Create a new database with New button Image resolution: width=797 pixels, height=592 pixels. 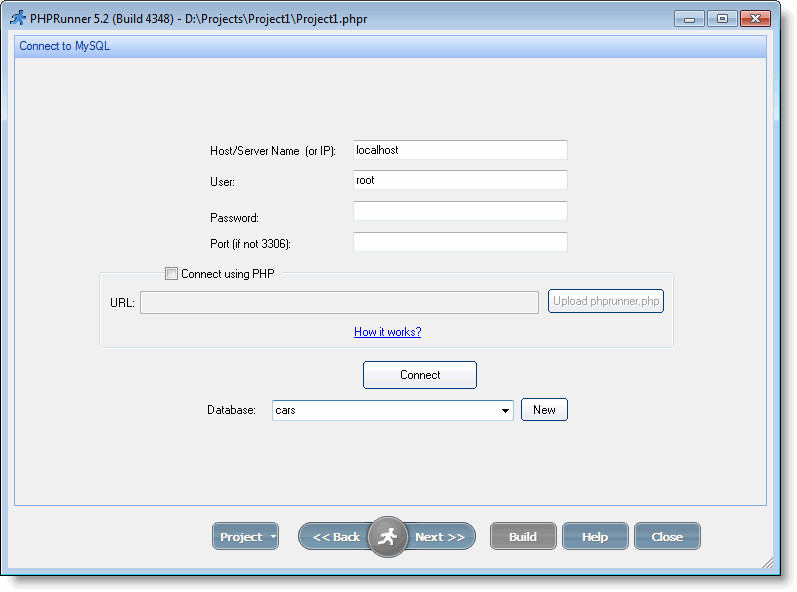click(x=544, y=410)
